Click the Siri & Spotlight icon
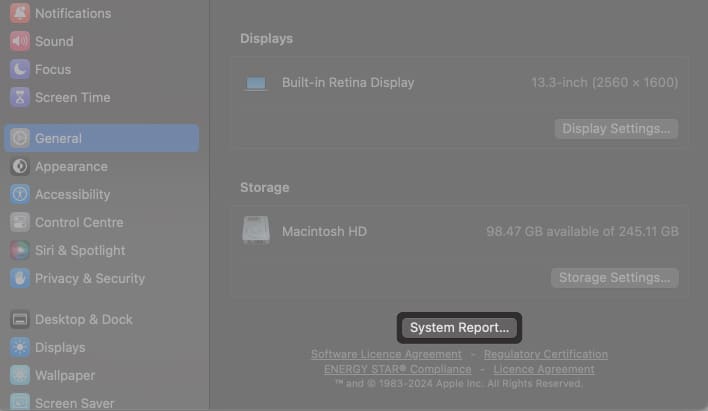708x411 pixels. pos(19,250)
